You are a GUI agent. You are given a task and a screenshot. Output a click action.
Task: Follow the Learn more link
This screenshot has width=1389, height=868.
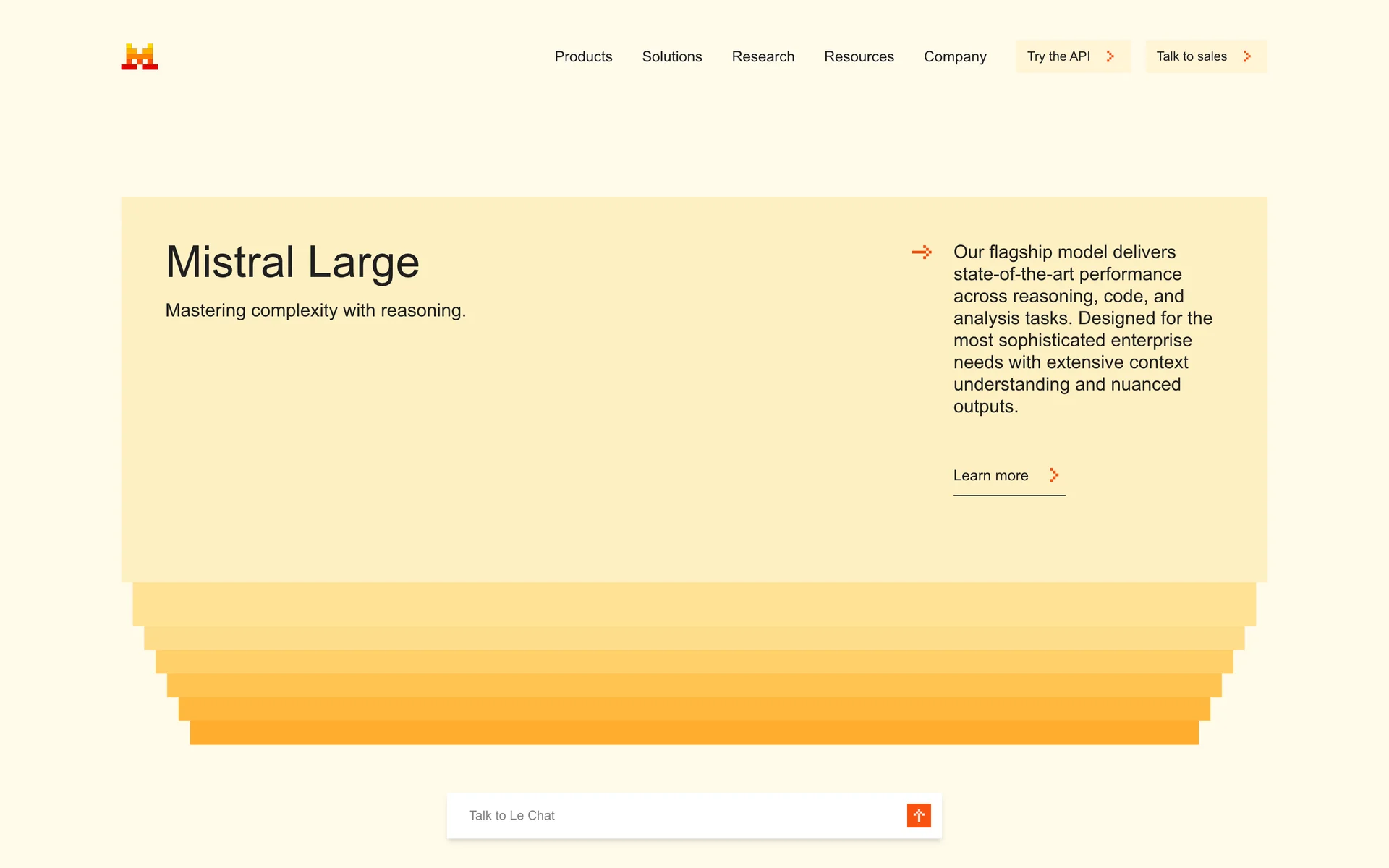pos(990,475)
